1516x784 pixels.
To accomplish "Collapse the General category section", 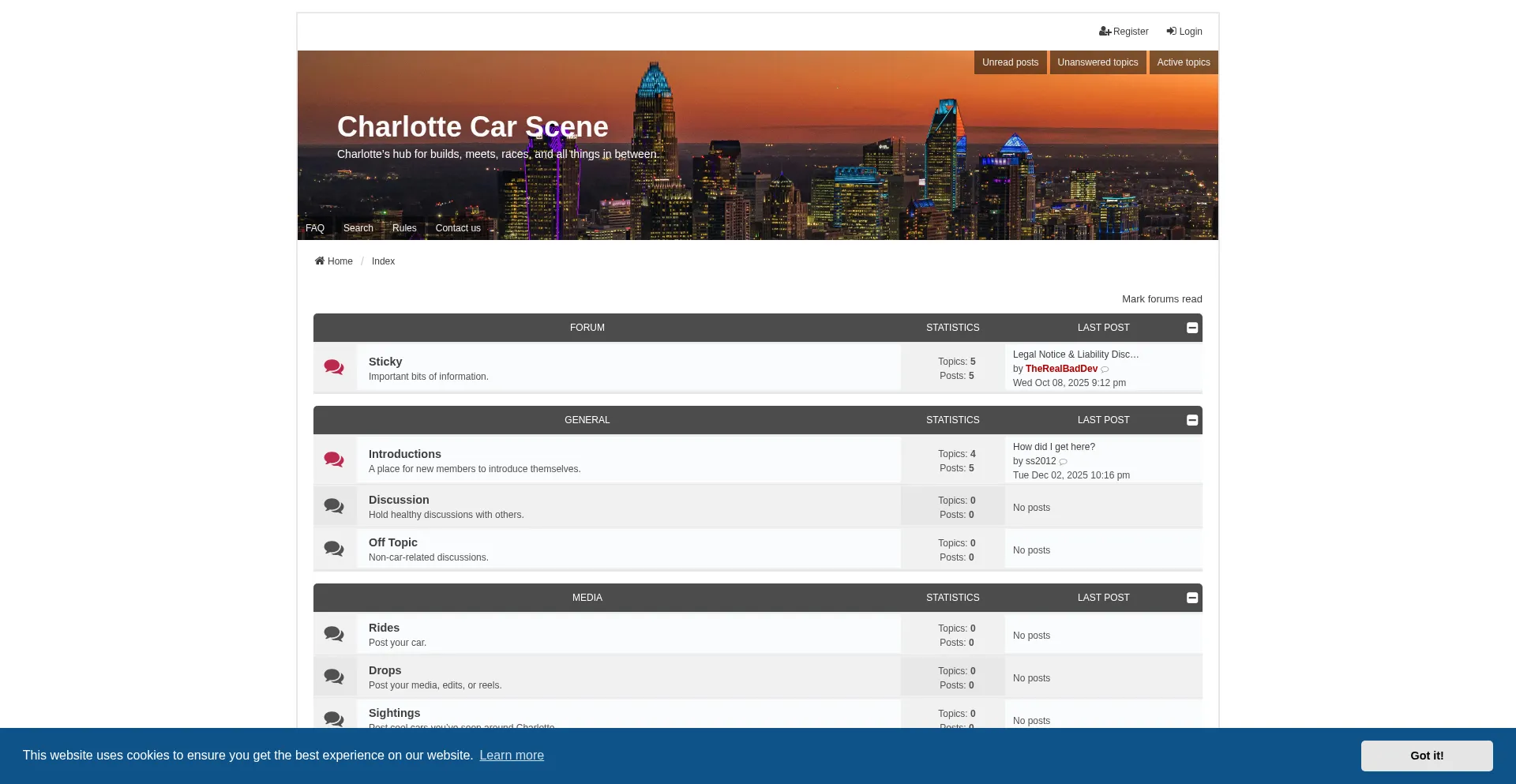I will 1192,420.
